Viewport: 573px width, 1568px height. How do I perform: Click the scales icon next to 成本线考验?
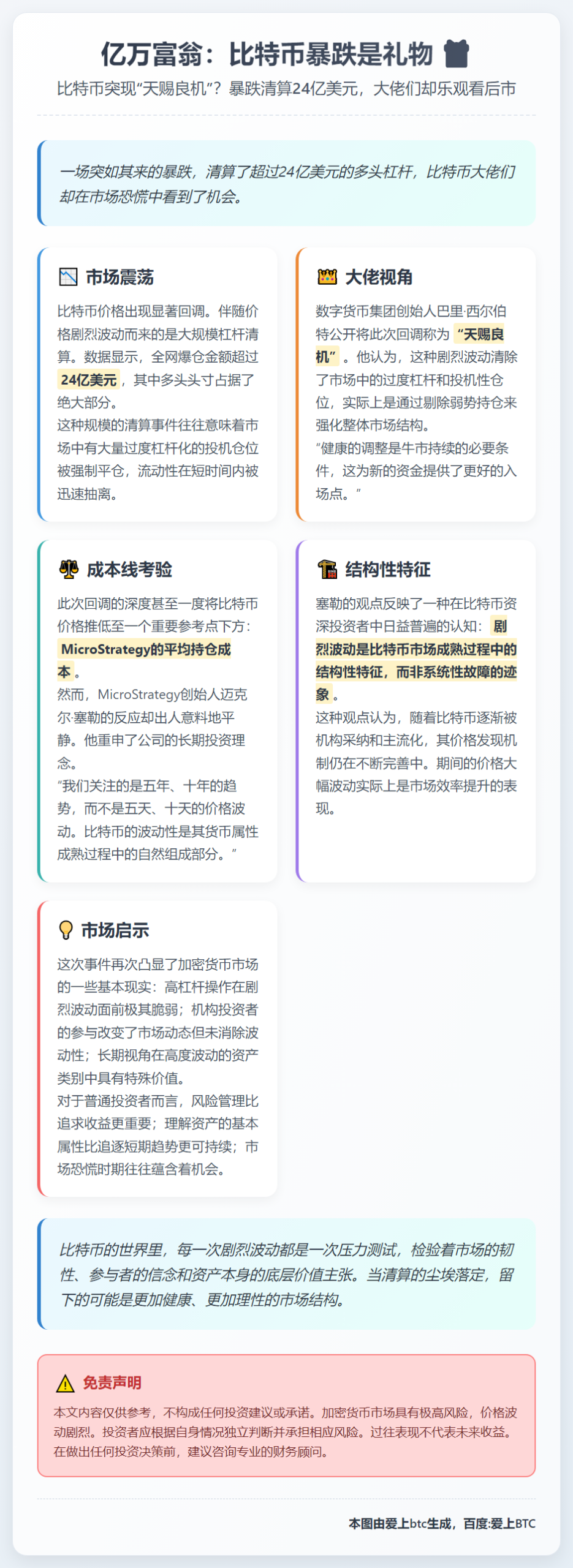tap(69, 569)
